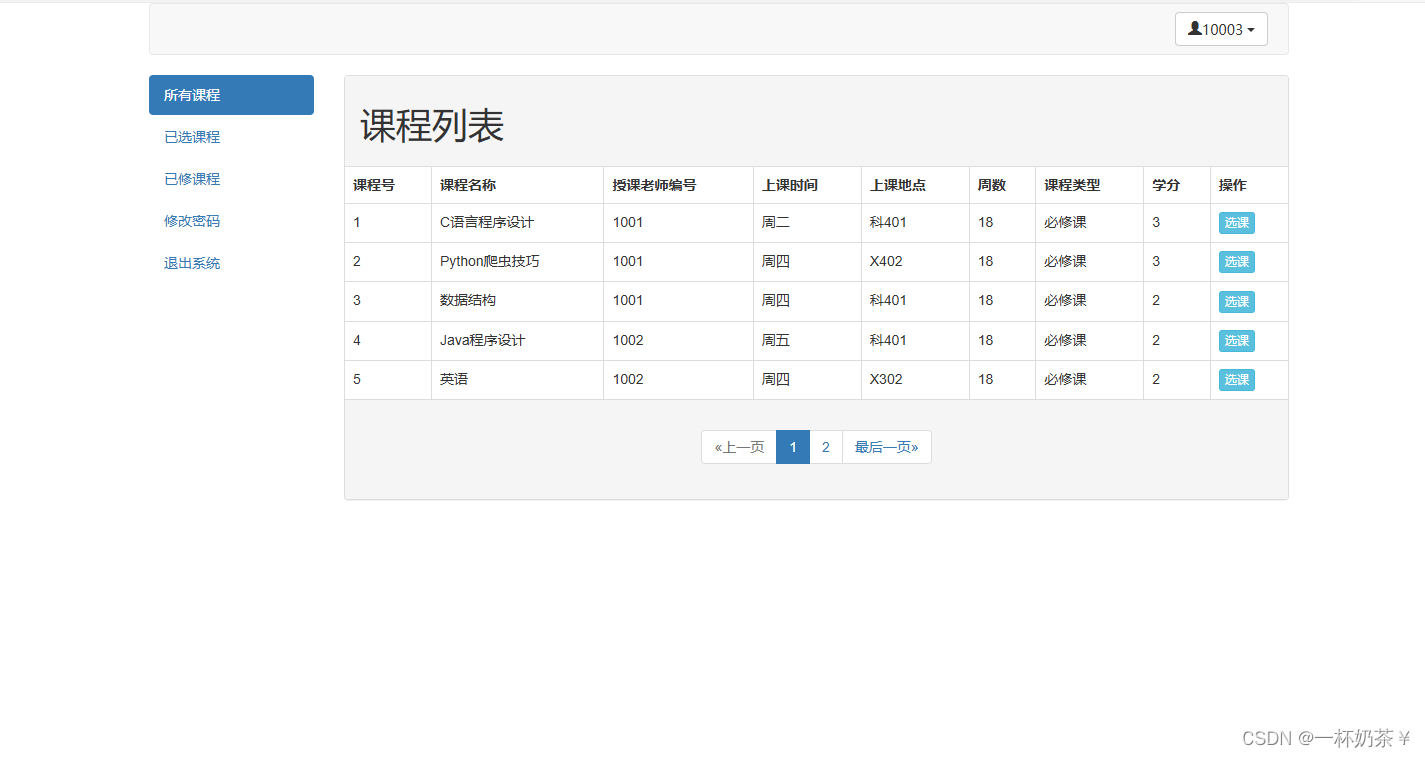This screenshot has width=1425, height=758.
Task: Click teacher number 1001 in 数据结构 row
Action: [x=628, y=300]
